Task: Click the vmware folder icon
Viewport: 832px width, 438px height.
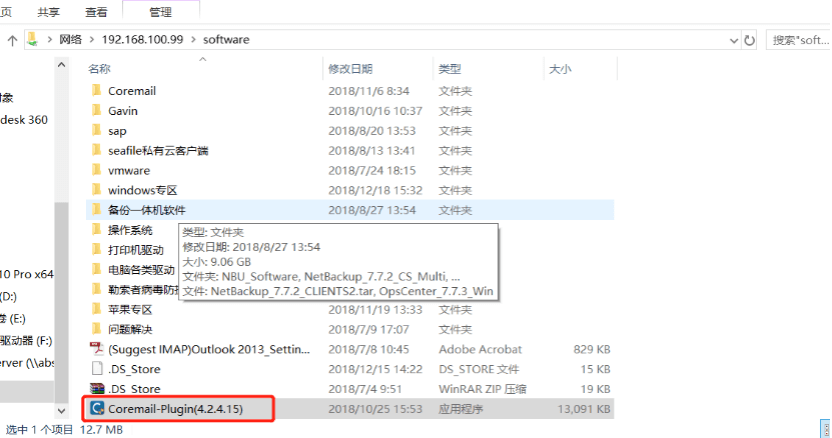Action: click(x=97, y=170)
